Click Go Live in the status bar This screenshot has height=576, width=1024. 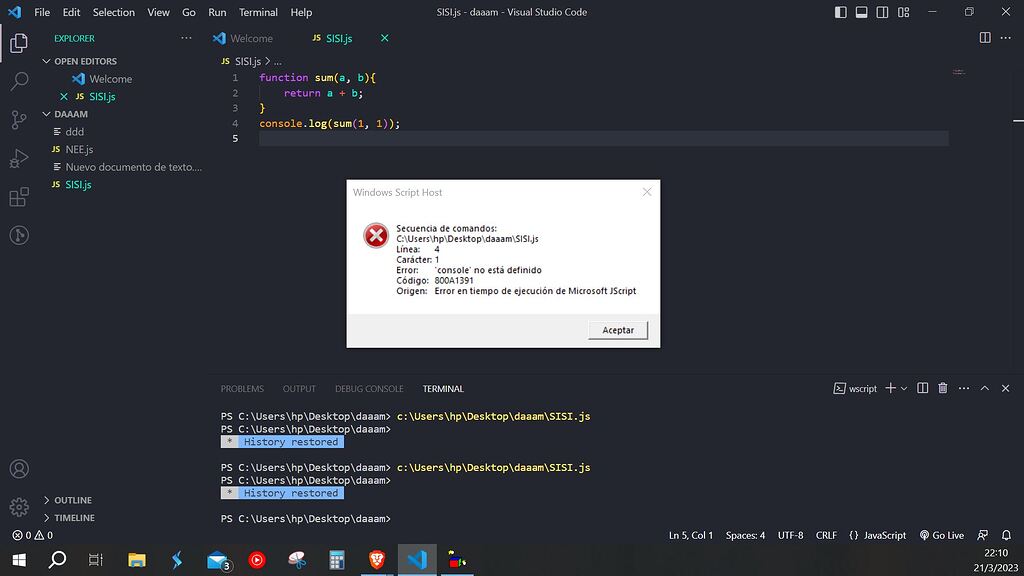941,535
